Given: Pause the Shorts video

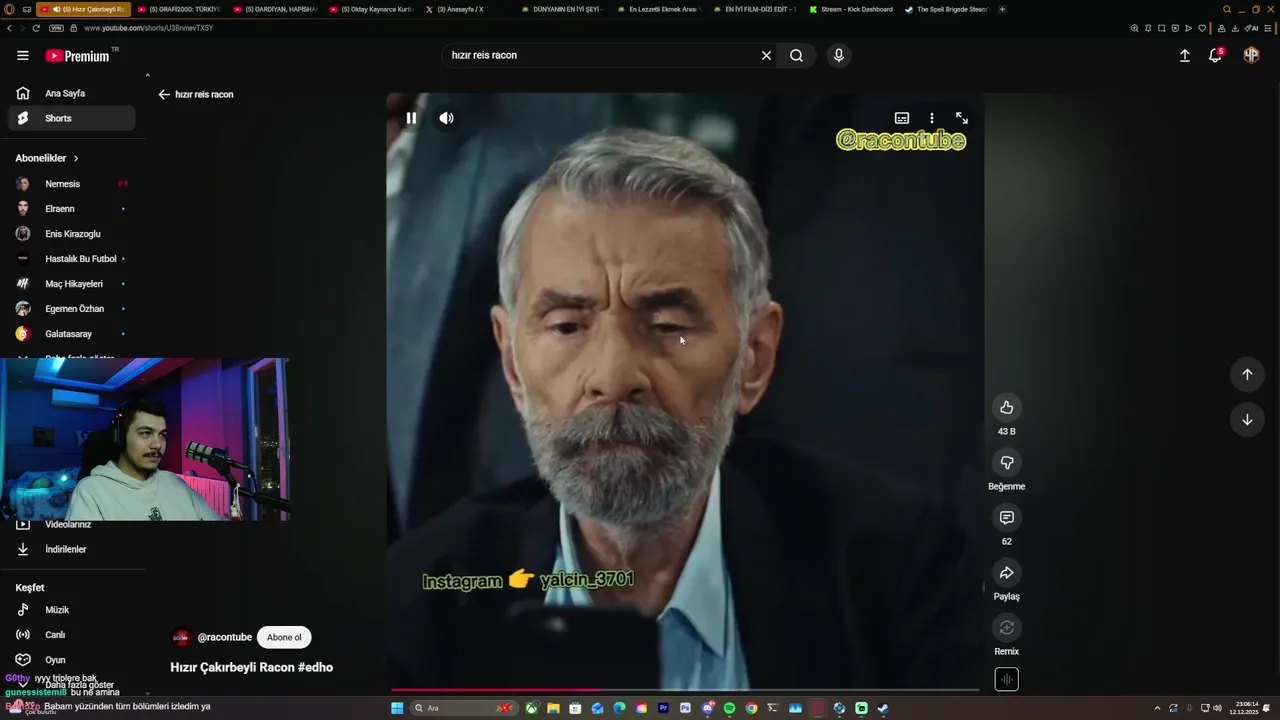Looking at the screenshot, I should point(411,118).
